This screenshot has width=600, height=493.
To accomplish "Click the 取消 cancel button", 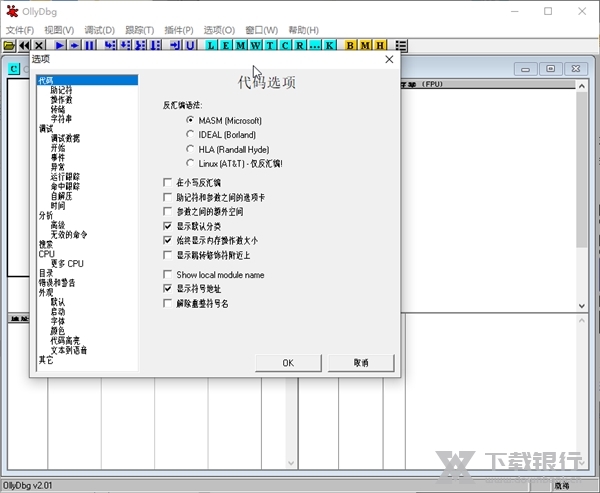I will (x=361, y=362).
